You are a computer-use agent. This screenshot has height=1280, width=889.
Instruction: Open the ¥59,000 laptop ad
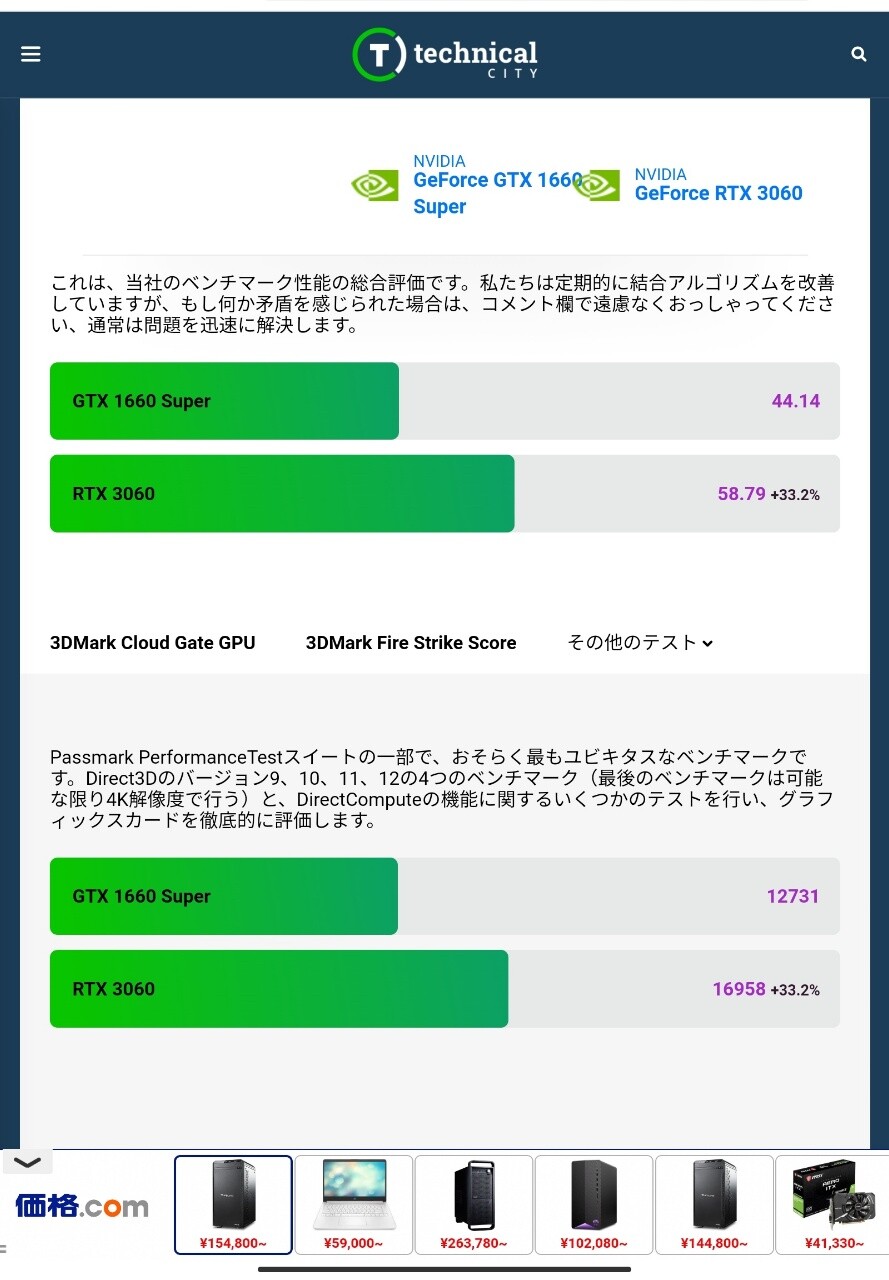pos(354,1204)
